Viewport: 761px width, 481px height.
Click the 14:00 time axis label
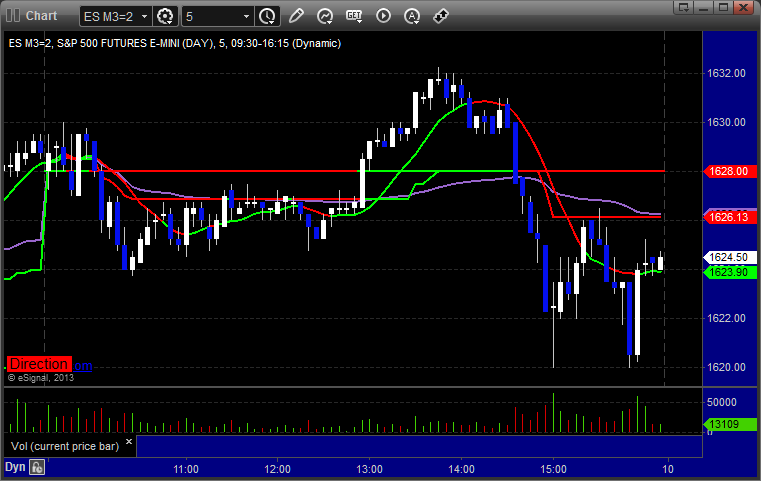462,469
